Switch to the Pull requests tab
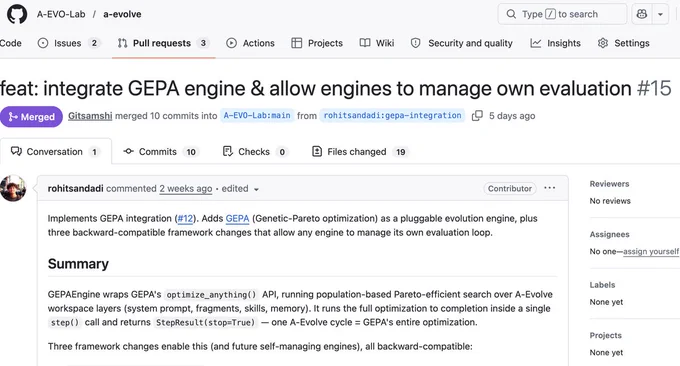The height and width of the screenshot is (366, 680). coord(163,43)
